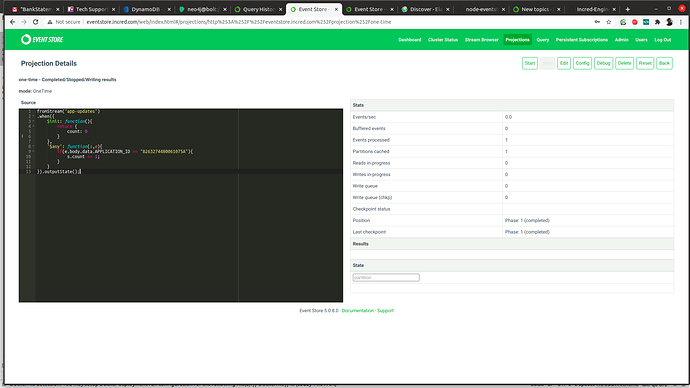Reload the page with the refresh icon
The height and width of the screenshot is (388, 690).
(36, 22)
